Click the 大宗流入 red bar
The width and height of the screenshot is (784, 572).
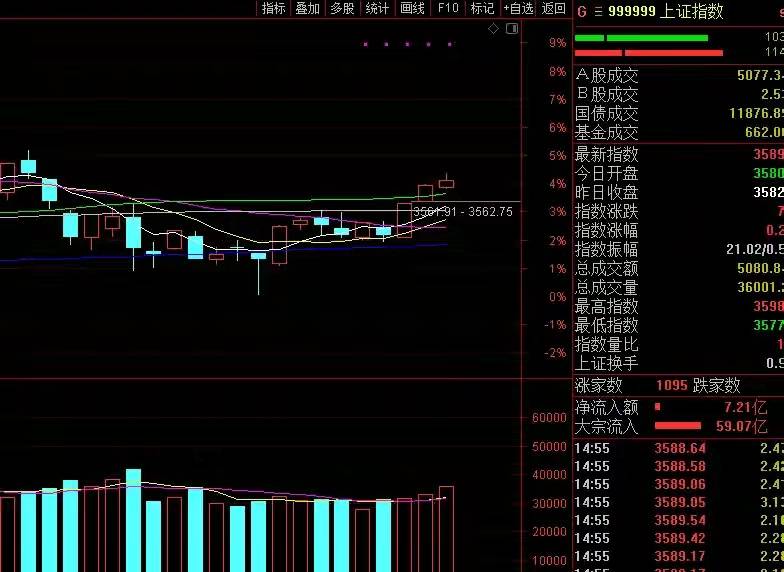678,426
